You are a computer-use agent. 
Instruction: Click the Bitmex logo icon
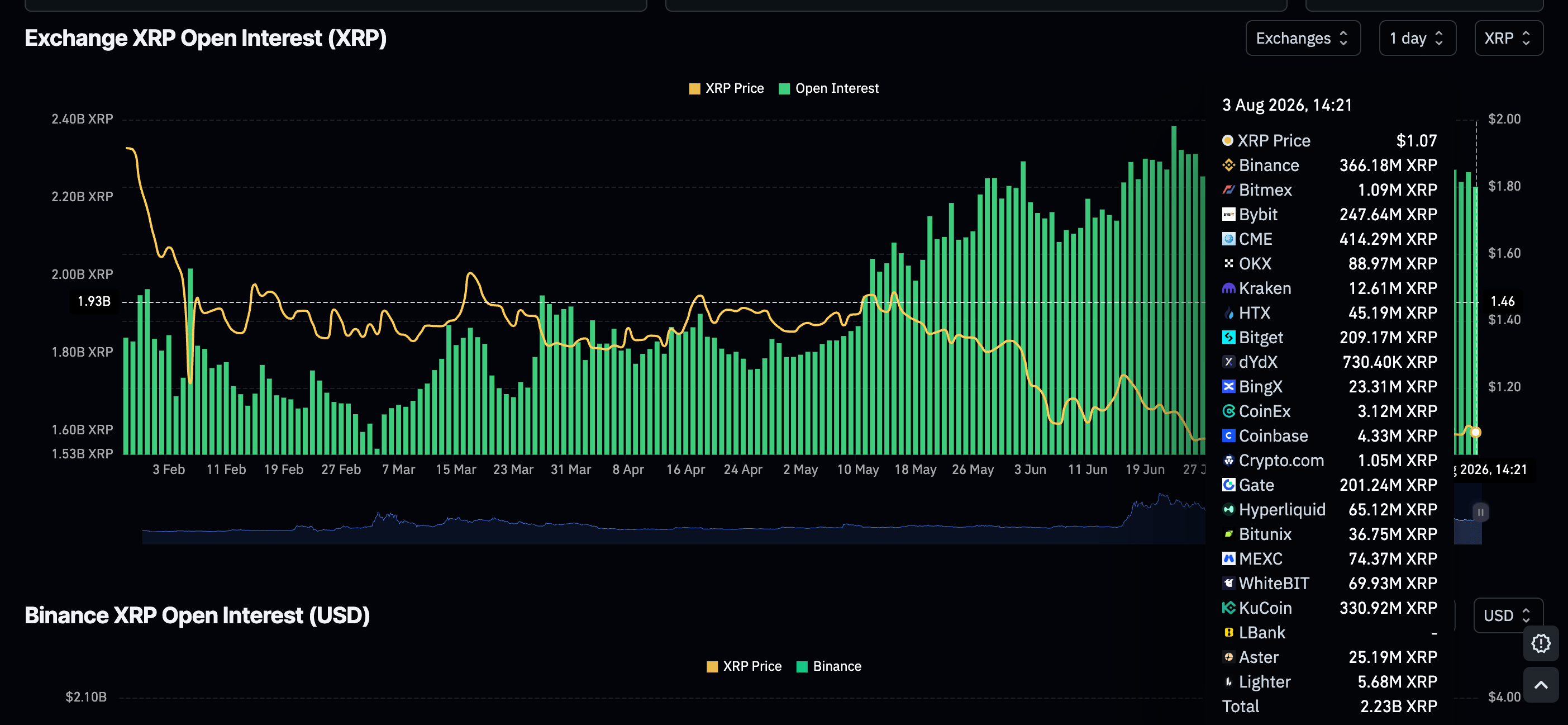click(1228, 189)
